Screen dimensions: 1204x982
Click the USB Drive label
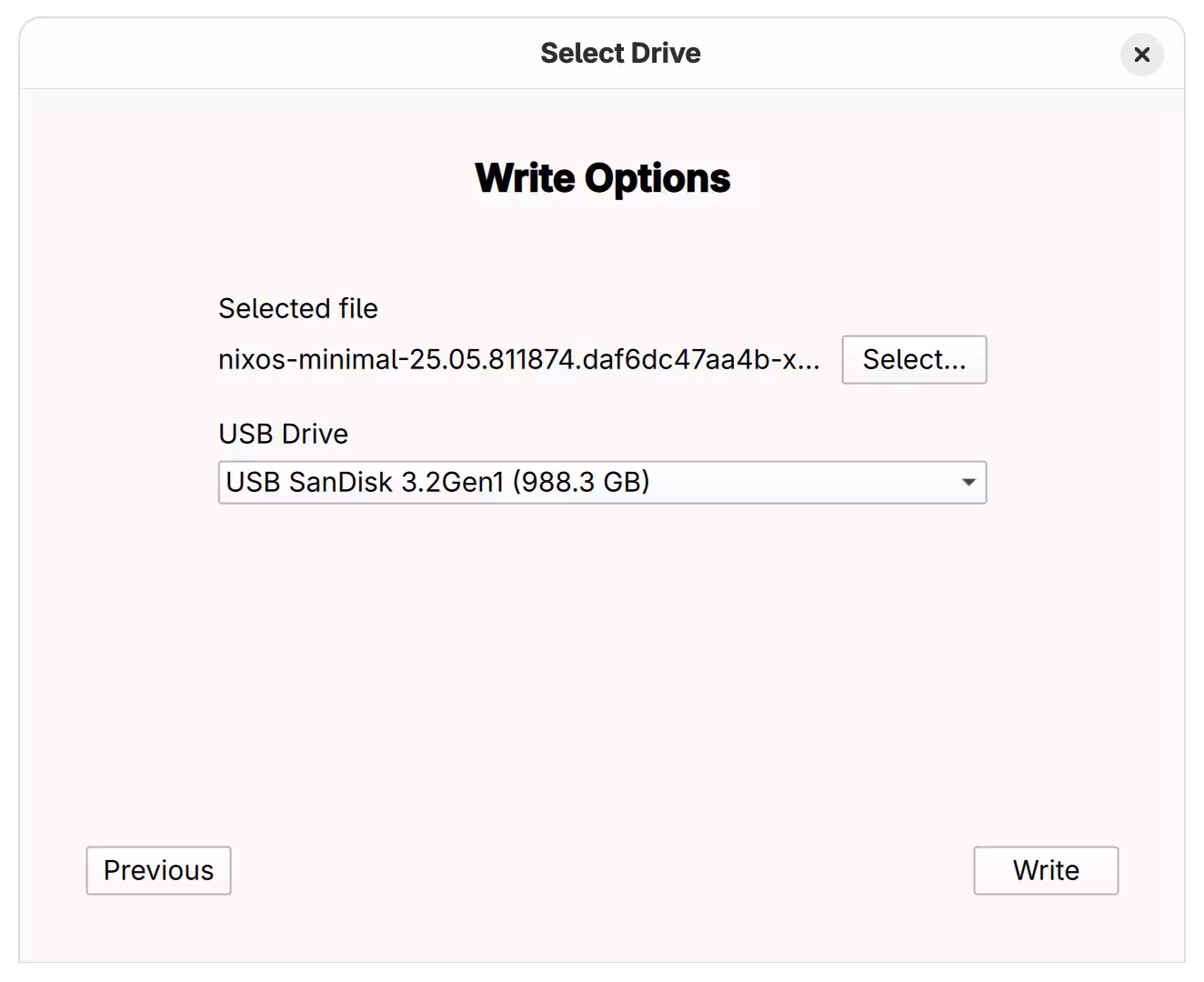(x=283, y=434)
